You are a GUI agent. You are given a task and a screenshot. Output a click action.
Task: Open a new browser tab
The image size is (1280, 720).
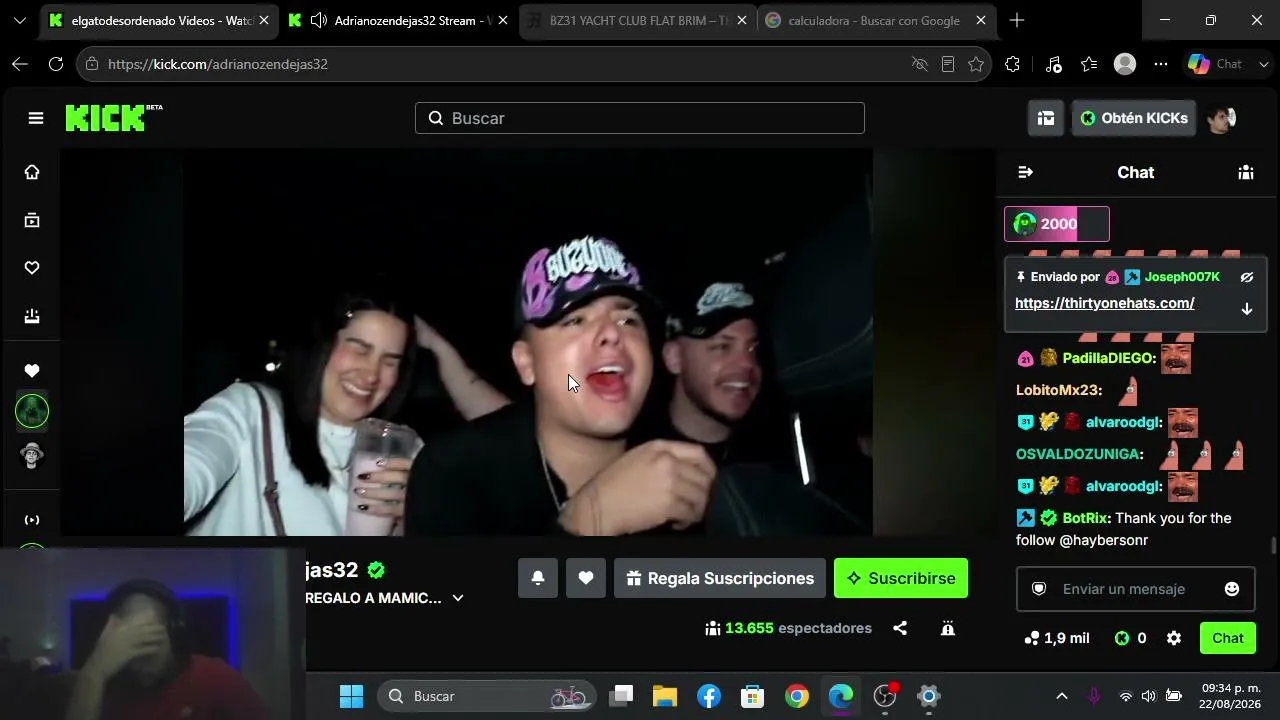point(1017,20)
